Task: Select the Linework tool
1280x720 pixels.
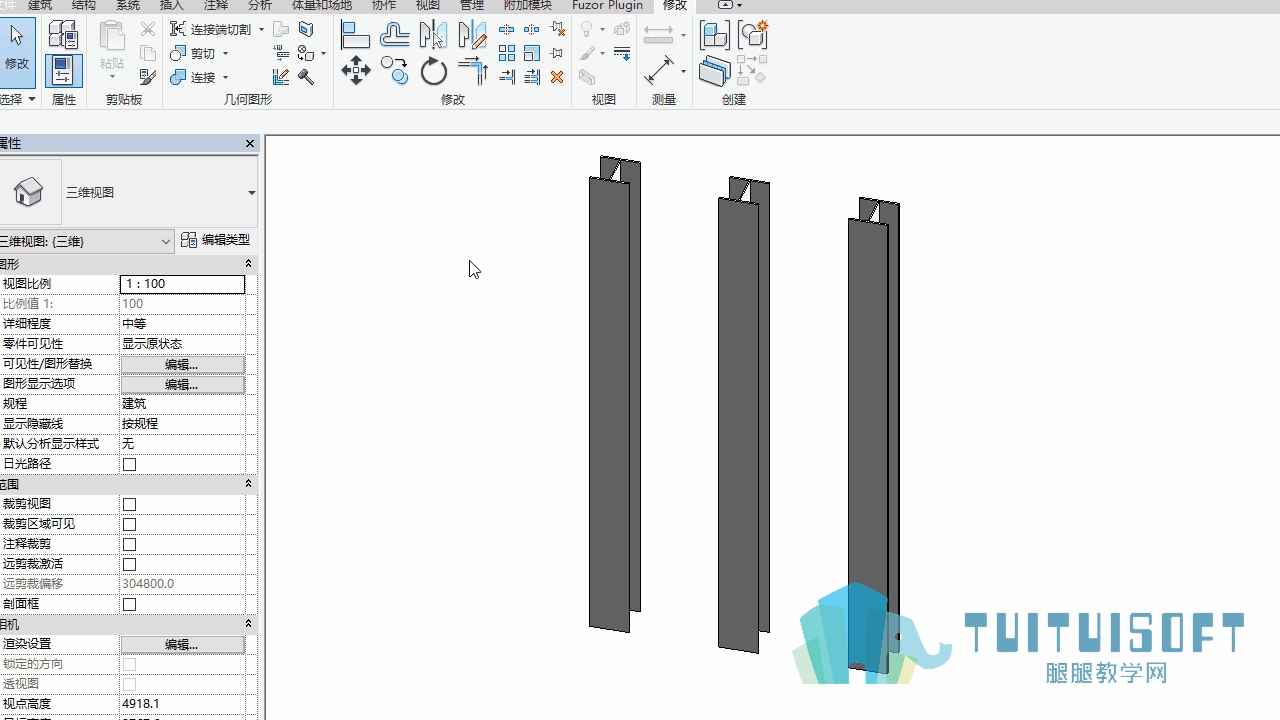Action: pyautogui.click(x=622, y=53)
